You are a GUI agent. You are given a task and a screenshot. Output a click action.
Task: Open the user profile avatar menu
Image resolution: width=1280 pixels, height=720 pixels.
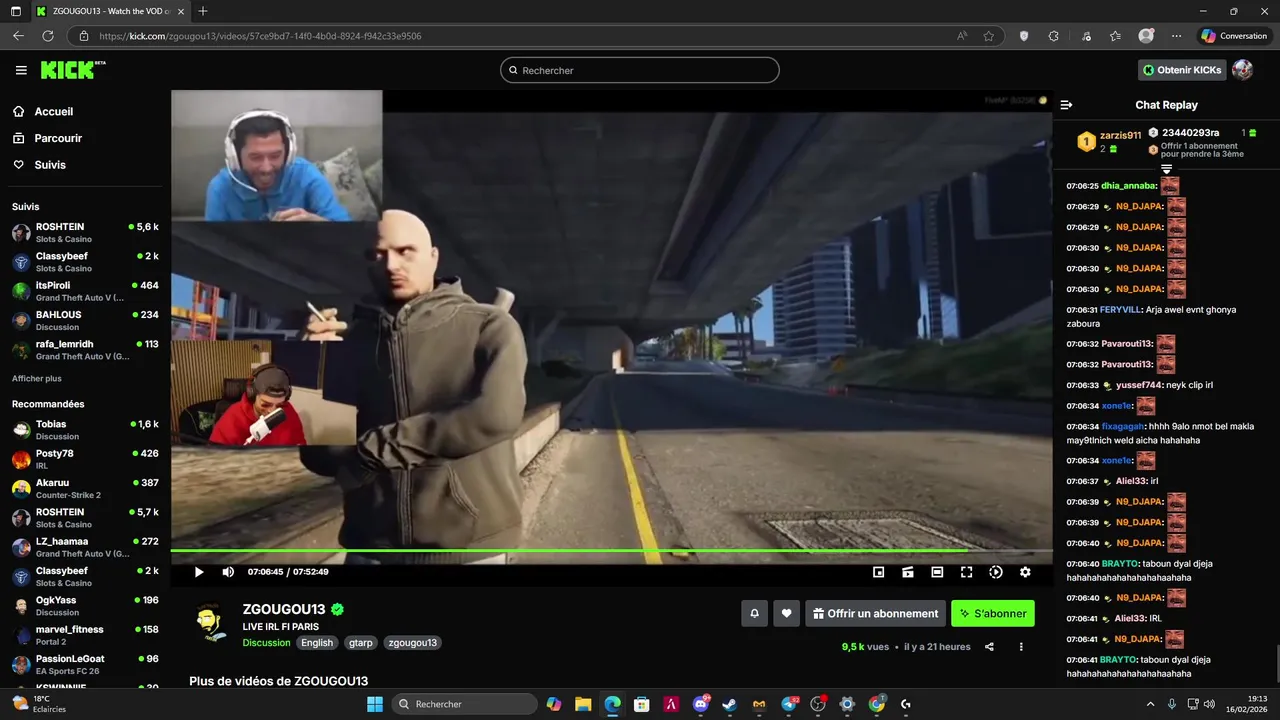[x=1242, y=70]
